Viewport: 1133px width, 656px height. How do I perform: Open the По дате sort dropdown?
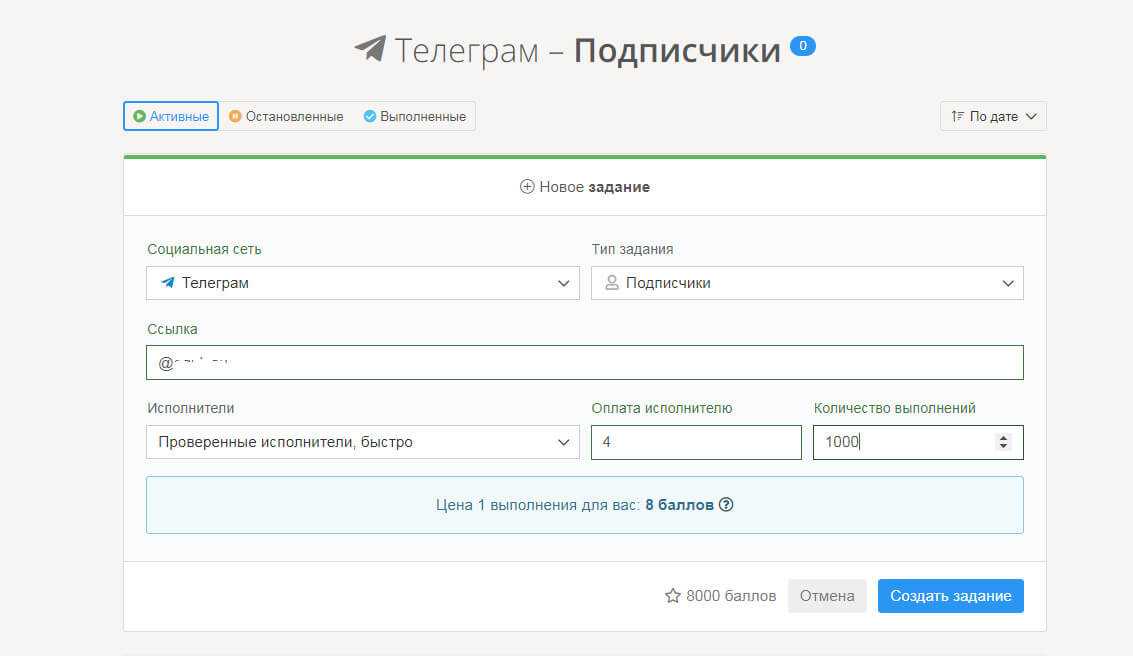click(x=994, y=116)
